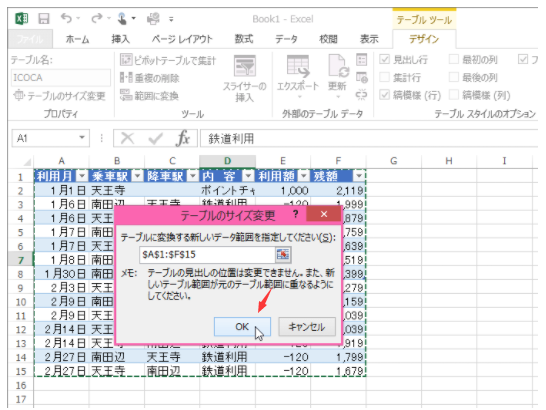The image size is (546, 410).
Task: Enable the 集計行 checkbox
Action: click(x=384, y=77)
